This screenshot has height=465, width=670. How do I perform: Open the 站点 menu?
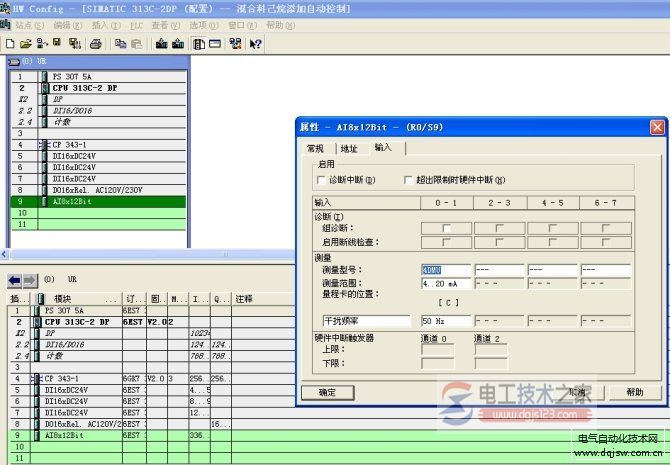[x=29, y=26]
